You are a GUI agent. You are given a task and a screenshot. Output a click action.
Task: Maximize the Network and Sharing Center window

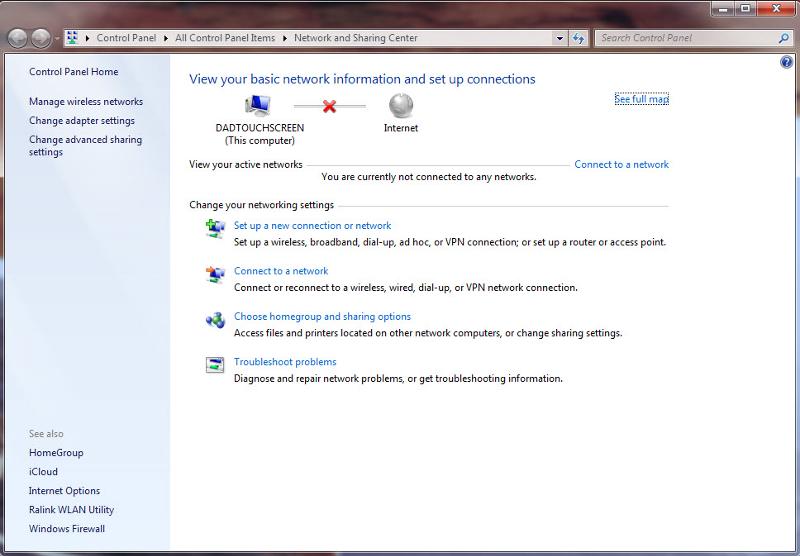745,9
